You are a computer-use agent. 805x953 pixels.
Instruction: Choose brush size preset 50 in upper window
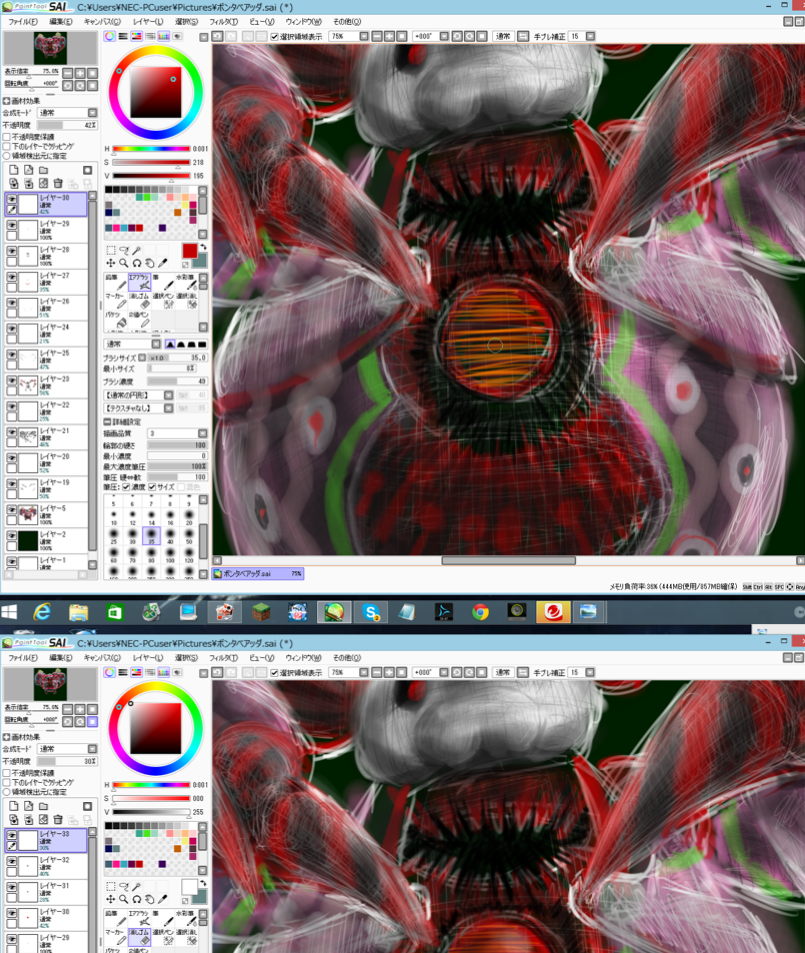189,535
